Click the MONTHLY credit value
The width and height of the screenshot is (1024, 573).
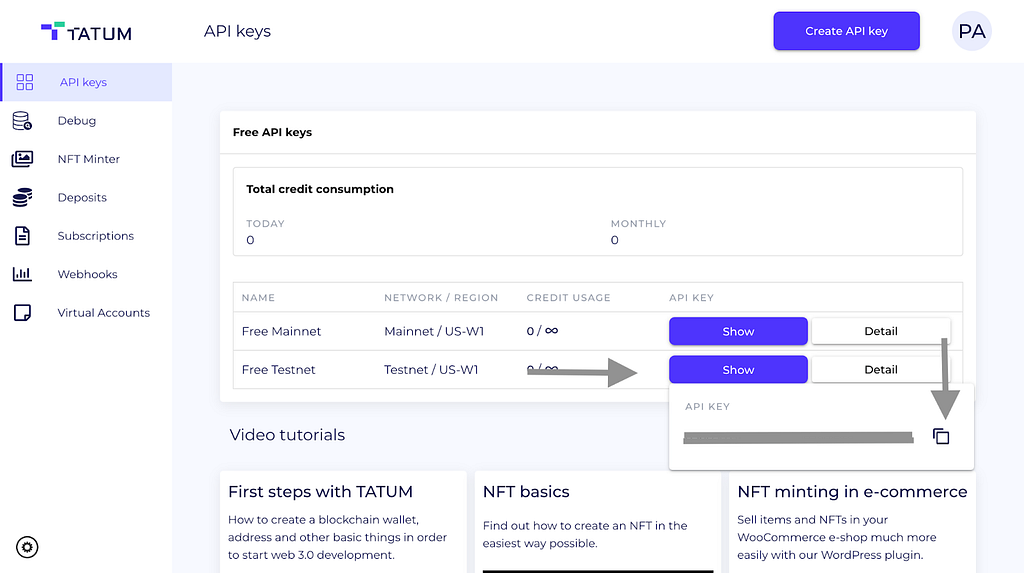coord(615,240)
